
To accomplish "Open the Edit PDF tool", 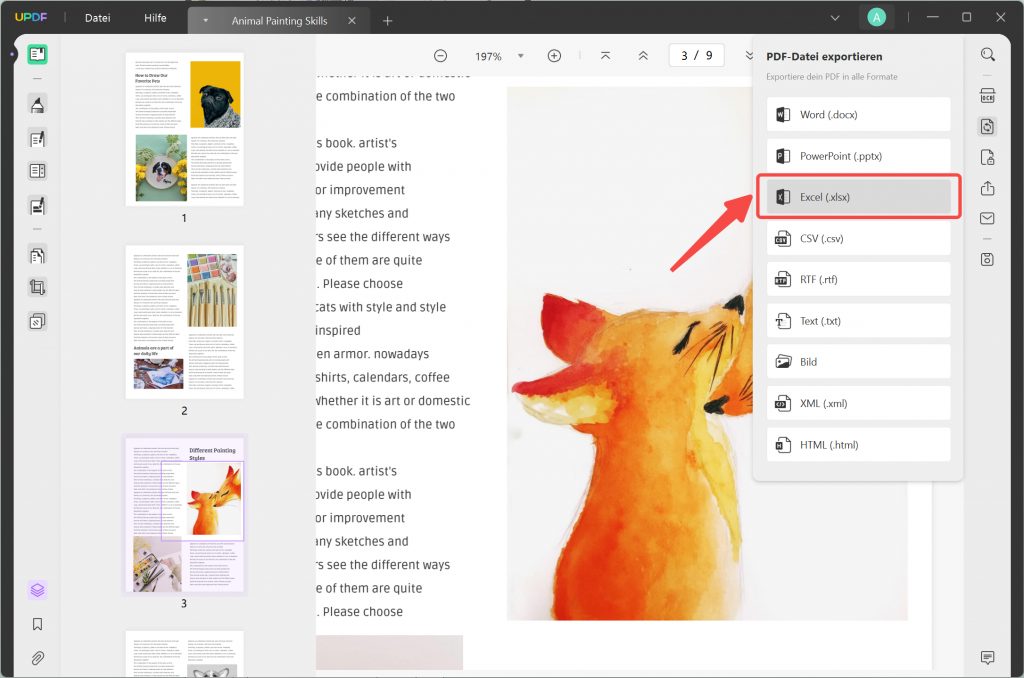I will click(x=37, y=138).
